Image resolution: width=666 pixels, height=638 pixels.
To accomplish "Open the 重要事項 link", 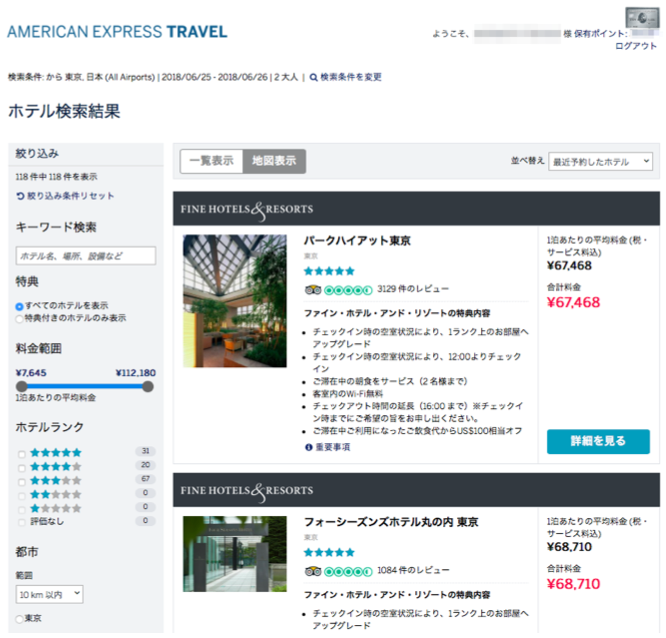I will click(333, 447).
